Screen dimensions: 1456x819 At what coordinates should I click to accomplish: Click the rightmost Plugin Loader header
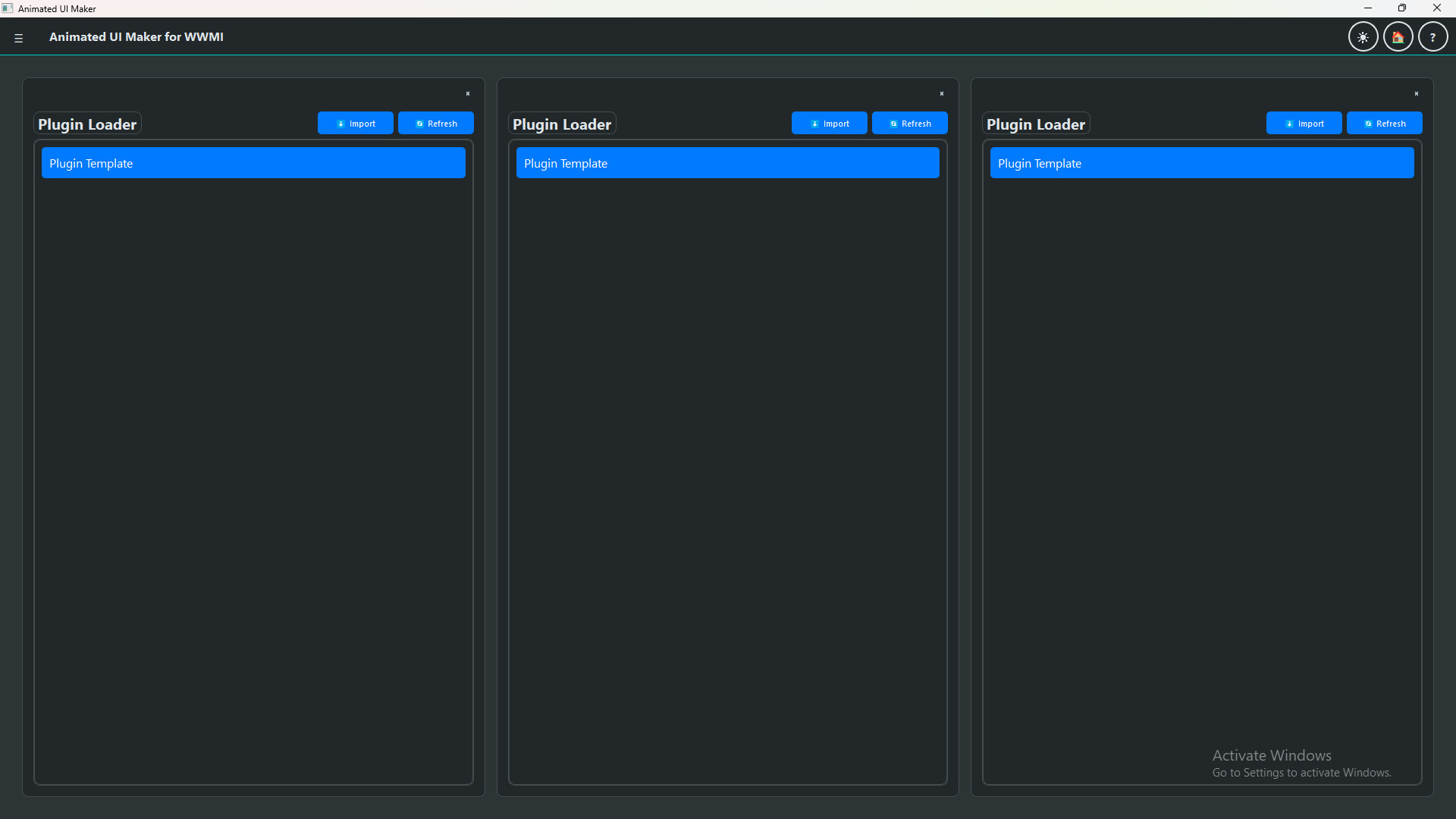(x=1036, y=124)
